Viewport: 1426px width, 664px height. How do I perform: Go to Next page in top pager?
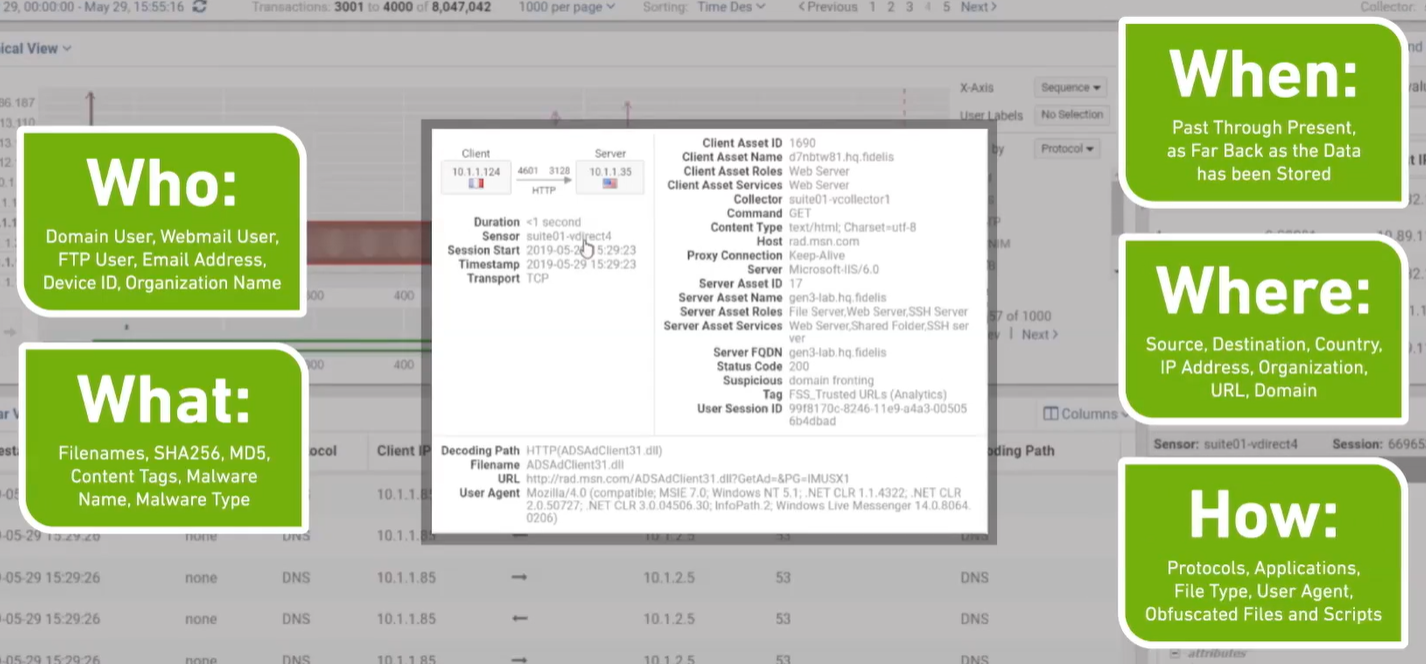[x=978, y=7]
